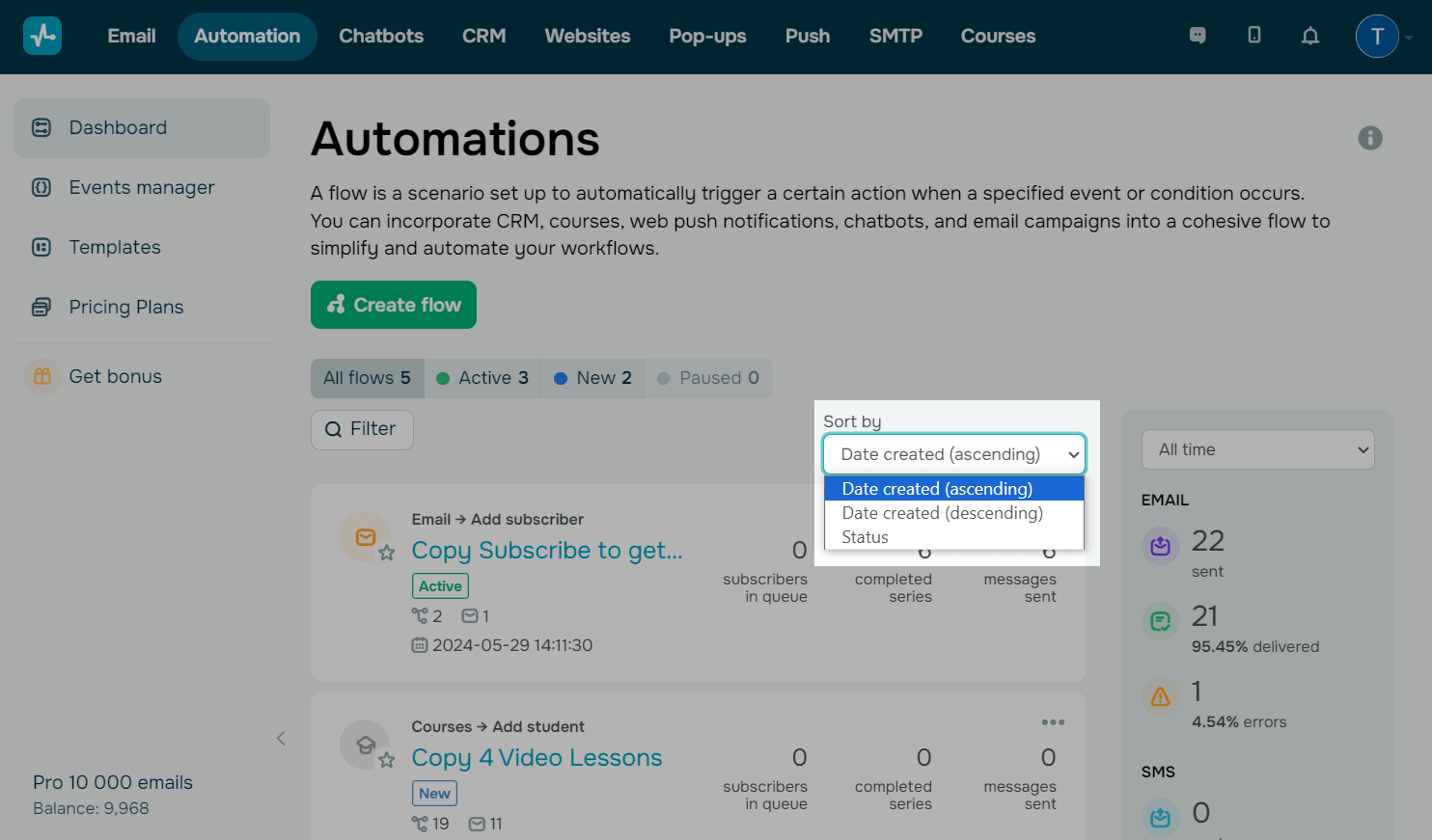Screen dimensions: 1432x840
Task: Show All flows tab
Action: (x=368, y=378)
